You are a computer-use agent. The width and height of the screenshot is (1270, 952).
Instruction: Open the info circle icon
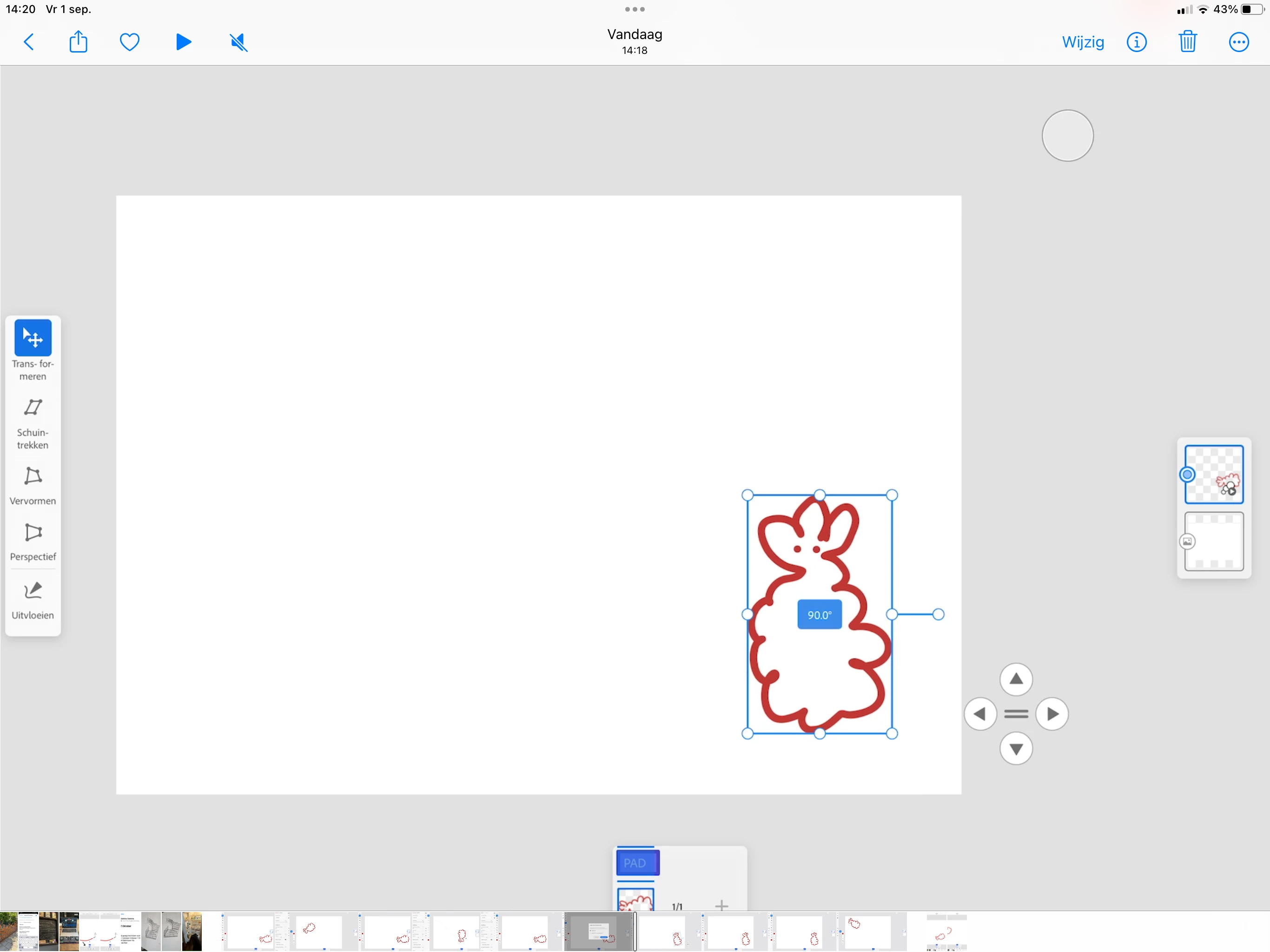click(x=1136, y=42)
